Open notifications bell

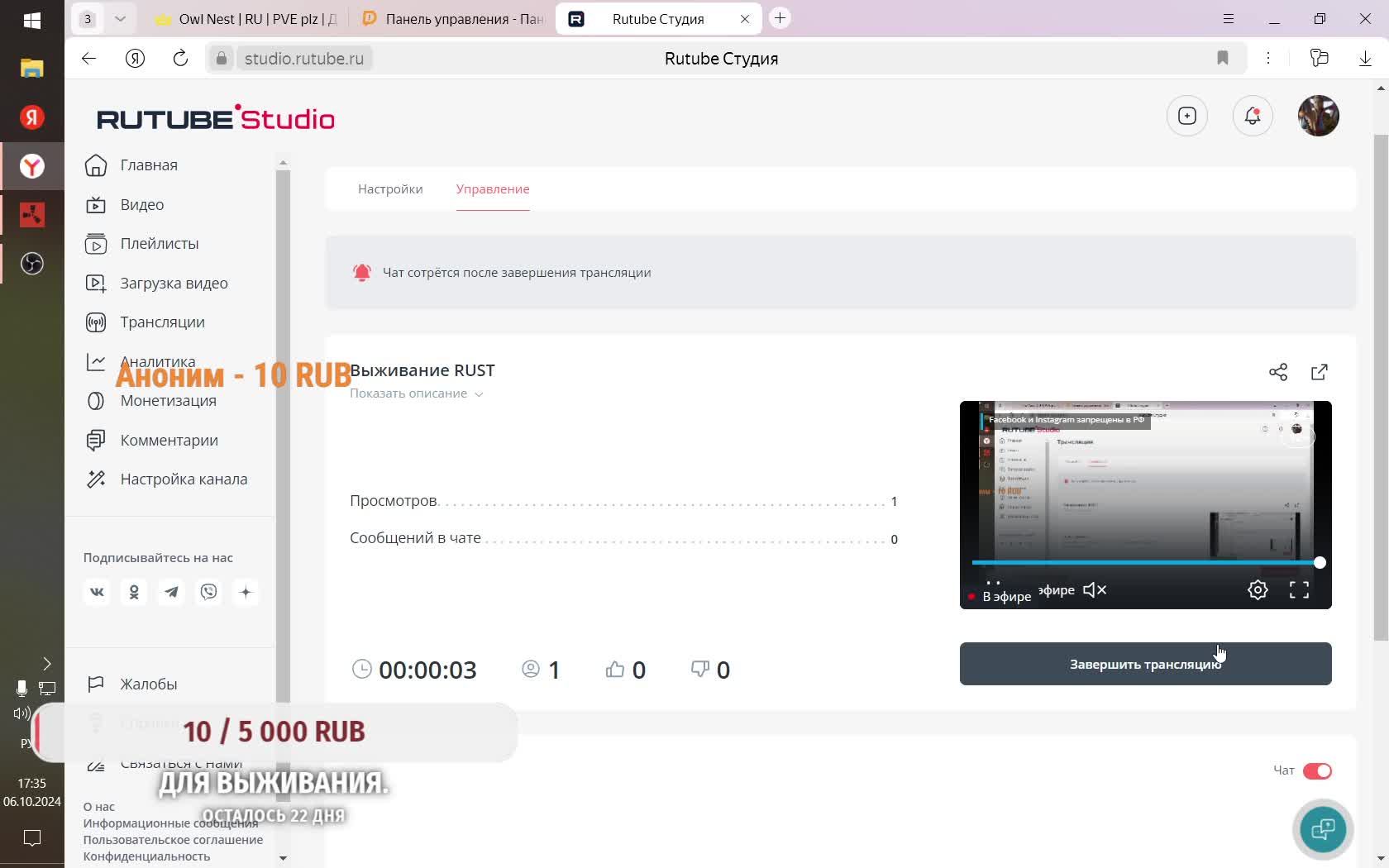[x=1253, y=117]
